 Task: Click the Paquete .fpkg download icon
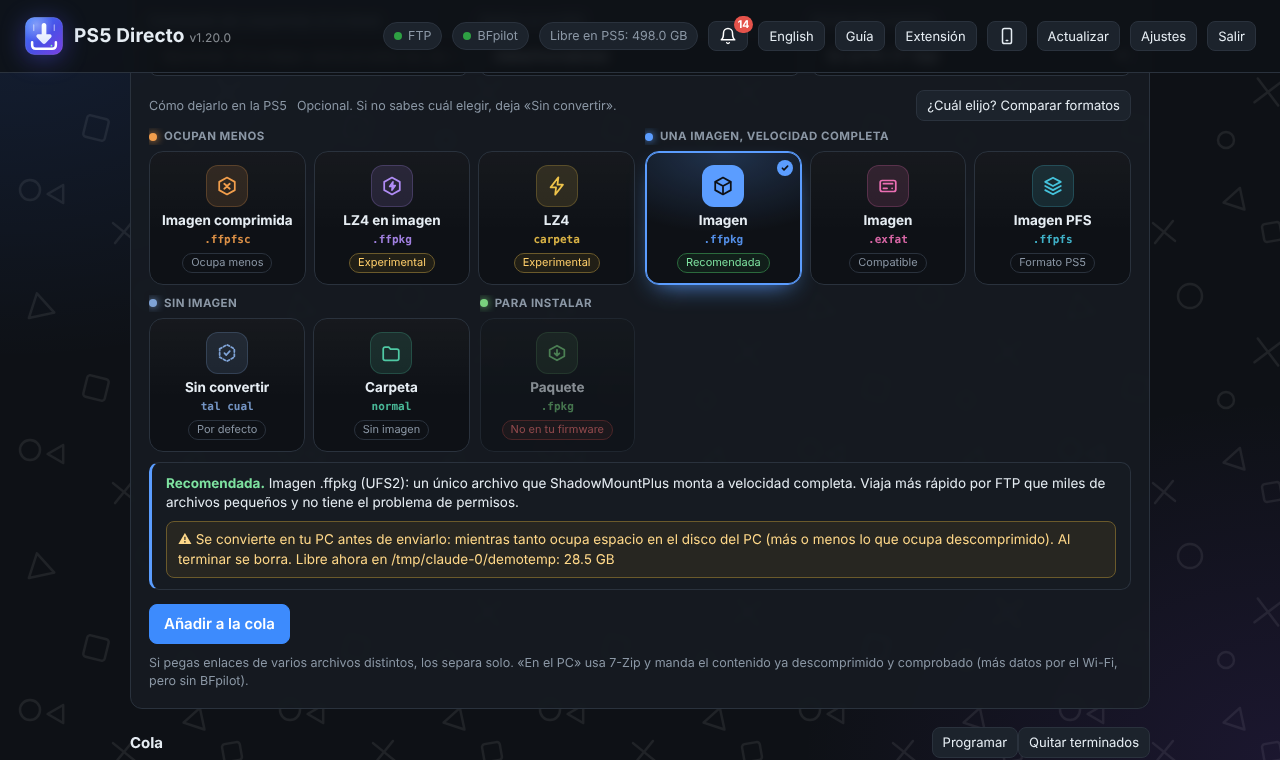(557, 353)
